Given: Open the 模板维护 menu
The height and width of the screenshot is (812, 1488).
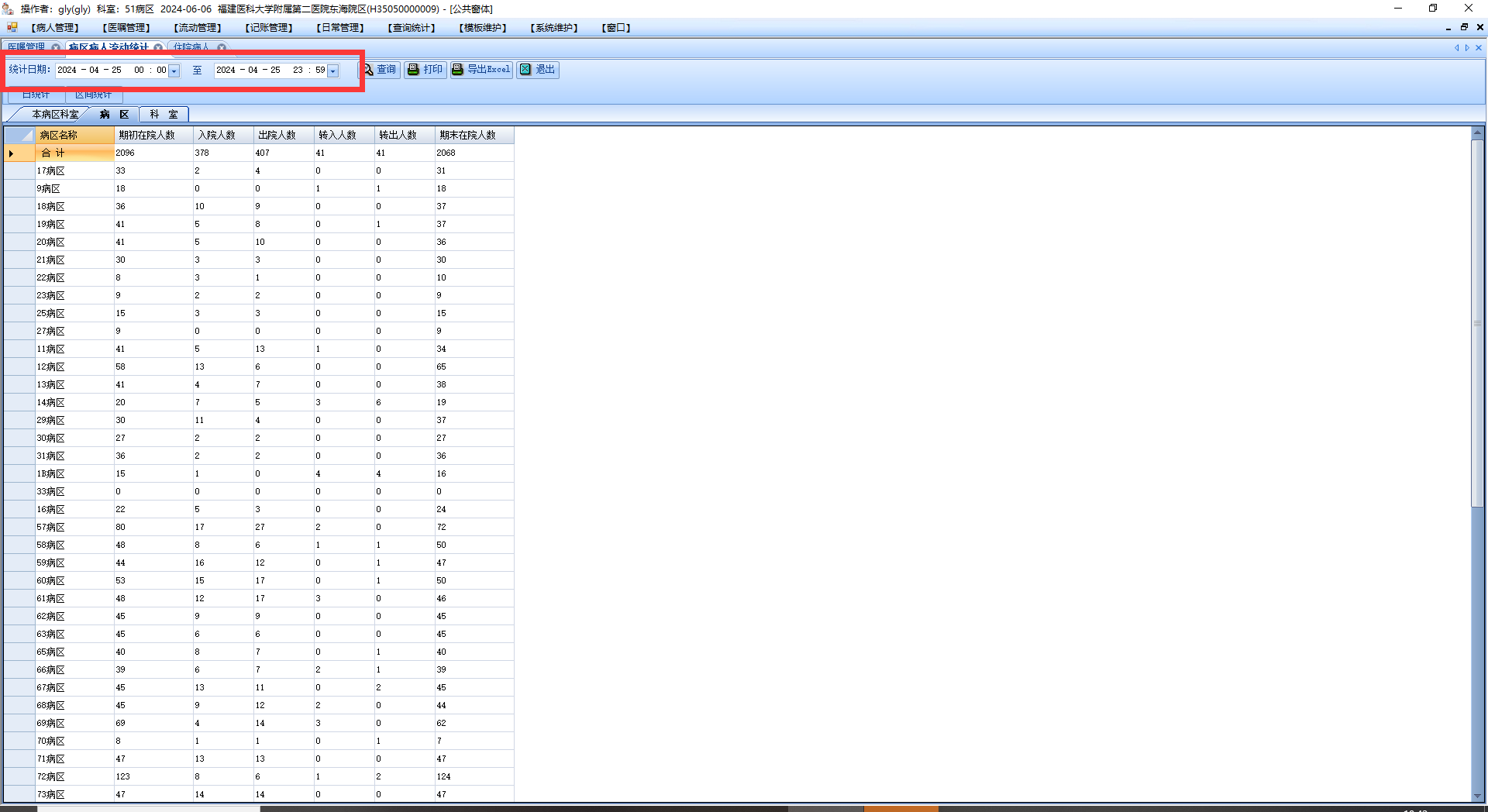Looking at the screenshot, I should pos(483,28).
